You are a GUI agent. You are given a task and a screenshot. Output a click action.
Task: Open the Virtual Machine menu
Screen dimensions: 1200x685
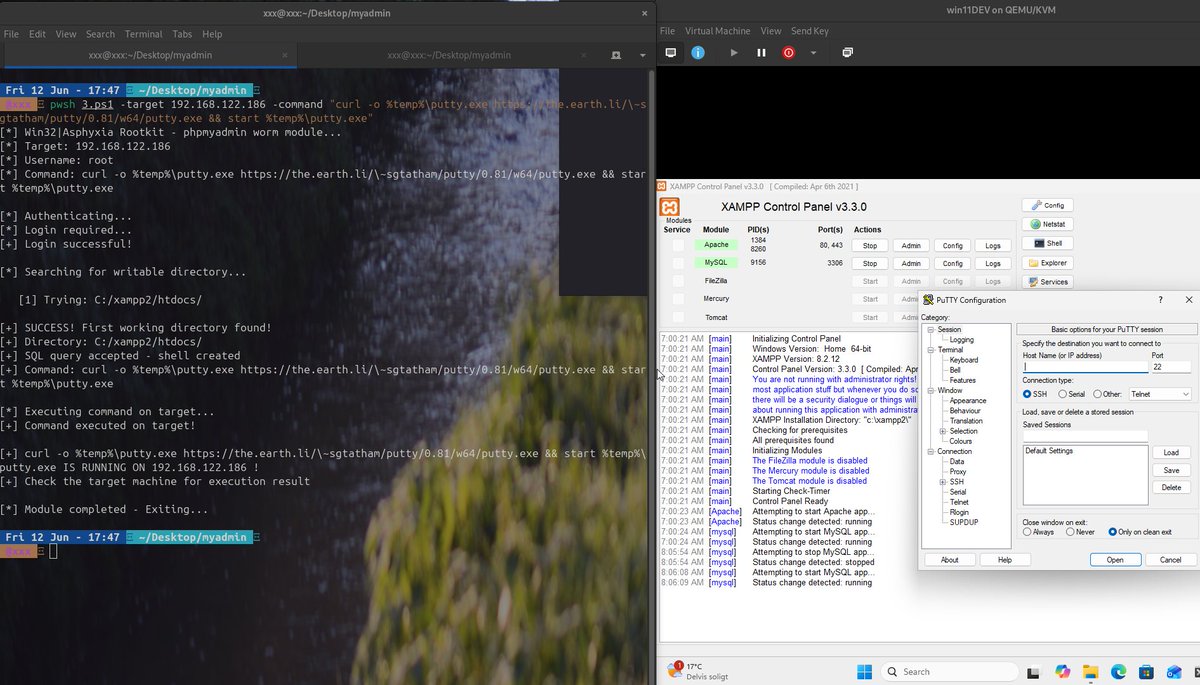point(719,31)
